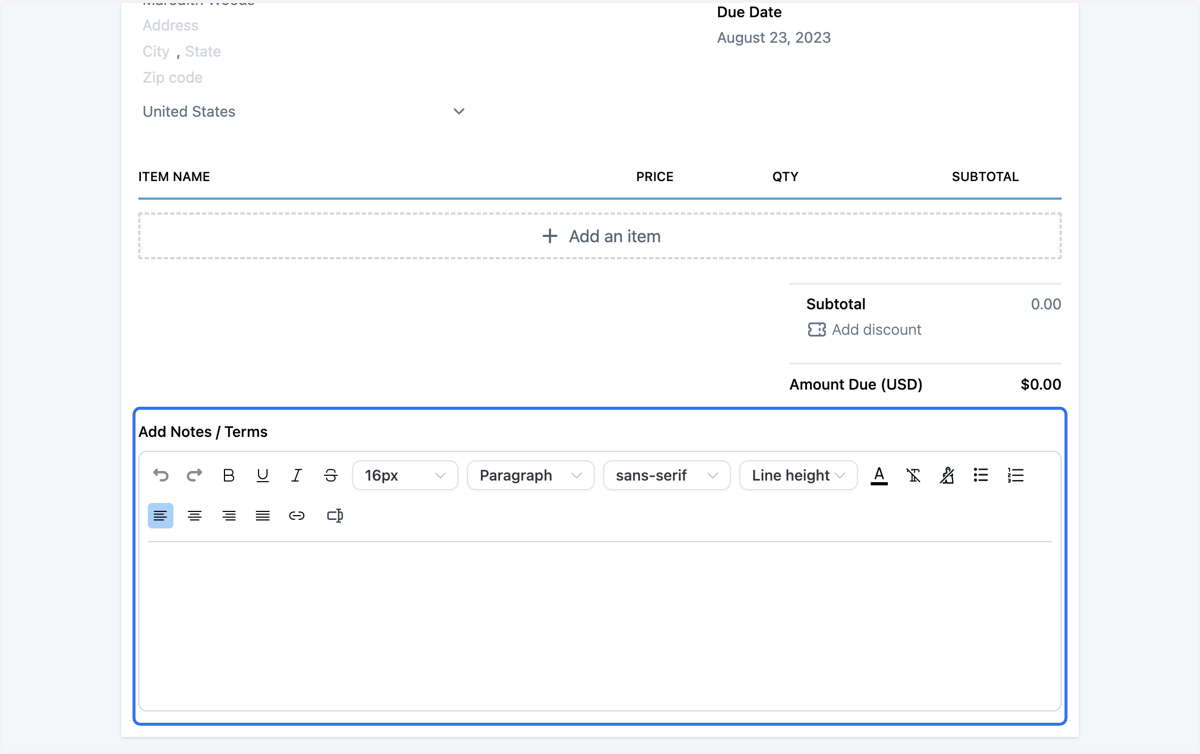This screenshot has height=754, width=1200.
Task: Align text left
Action: click(161, 515)
